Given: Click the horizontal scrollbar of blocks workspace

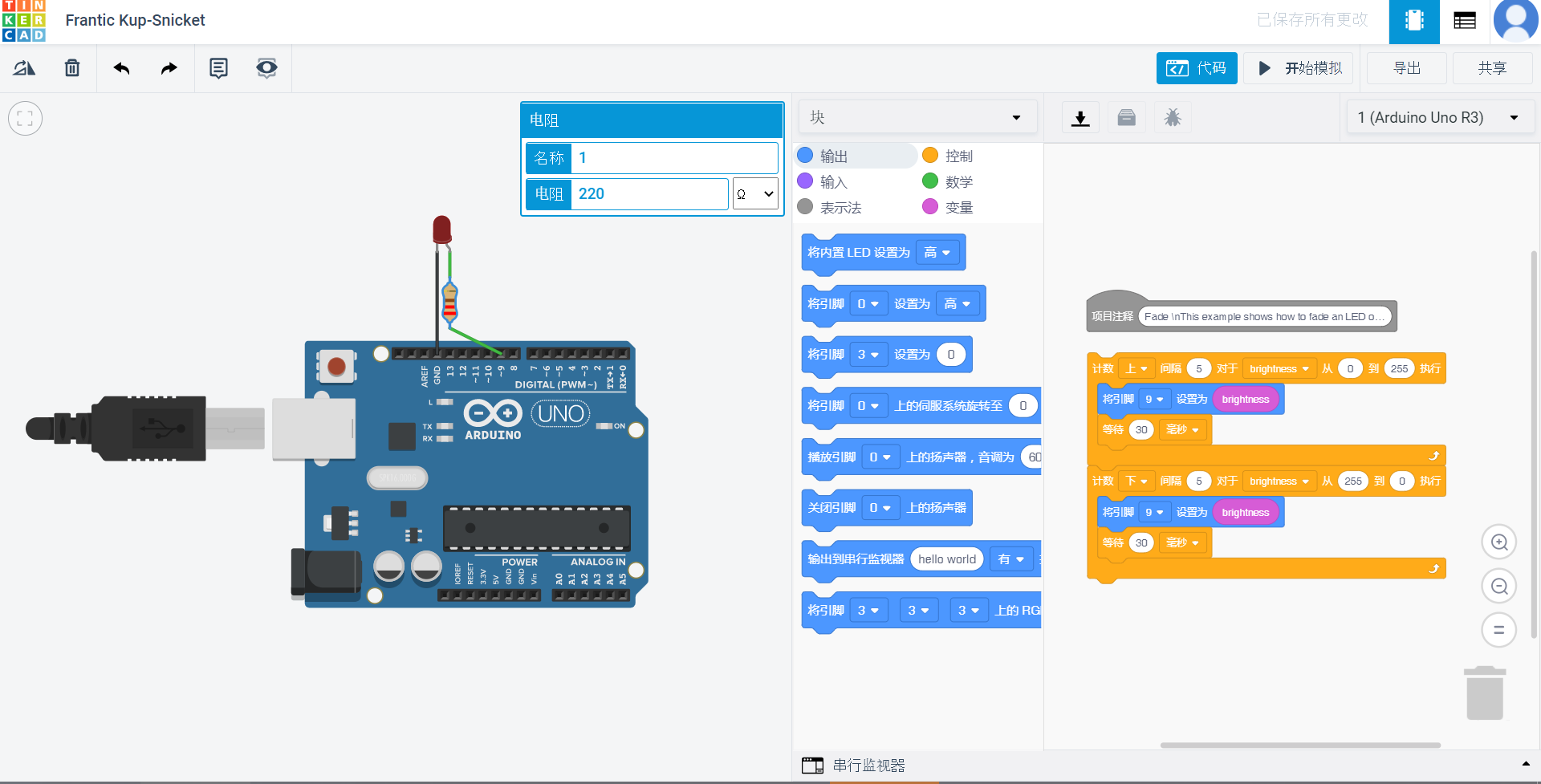Looking at the screenshot, I should point(1300,745).
